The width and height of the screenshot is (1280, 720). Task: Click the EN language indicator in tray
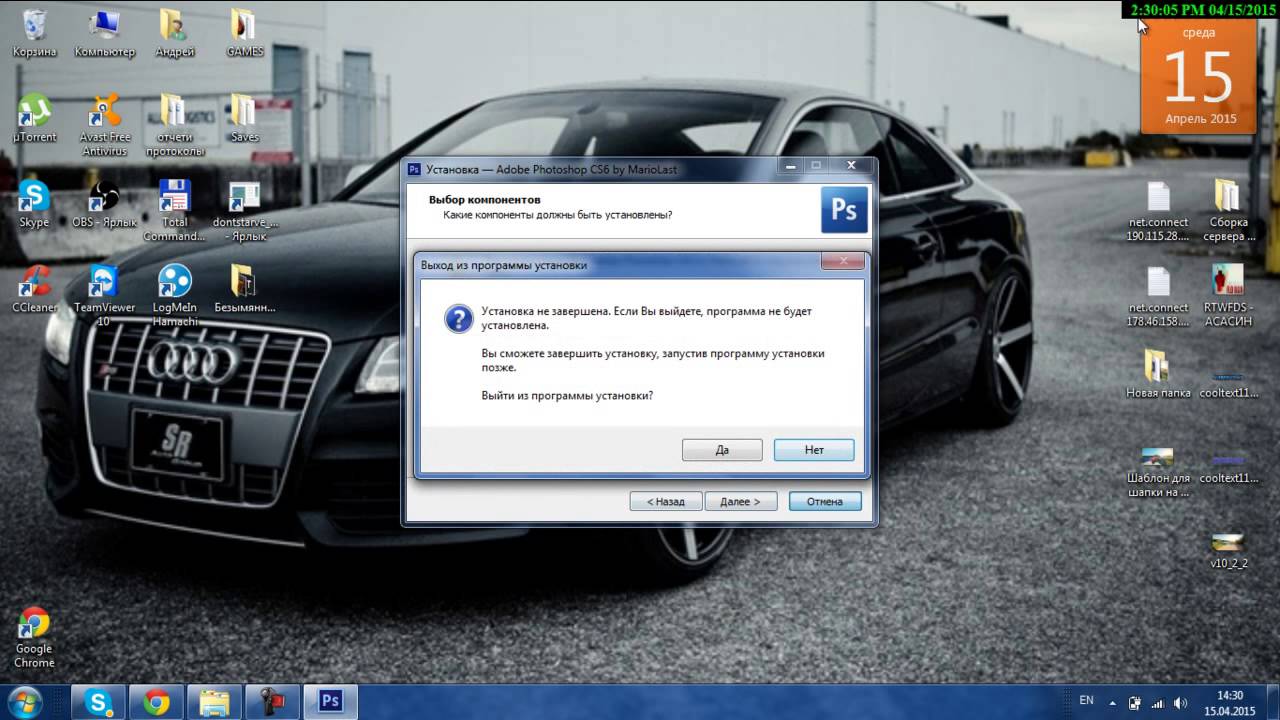point(1087,700)
